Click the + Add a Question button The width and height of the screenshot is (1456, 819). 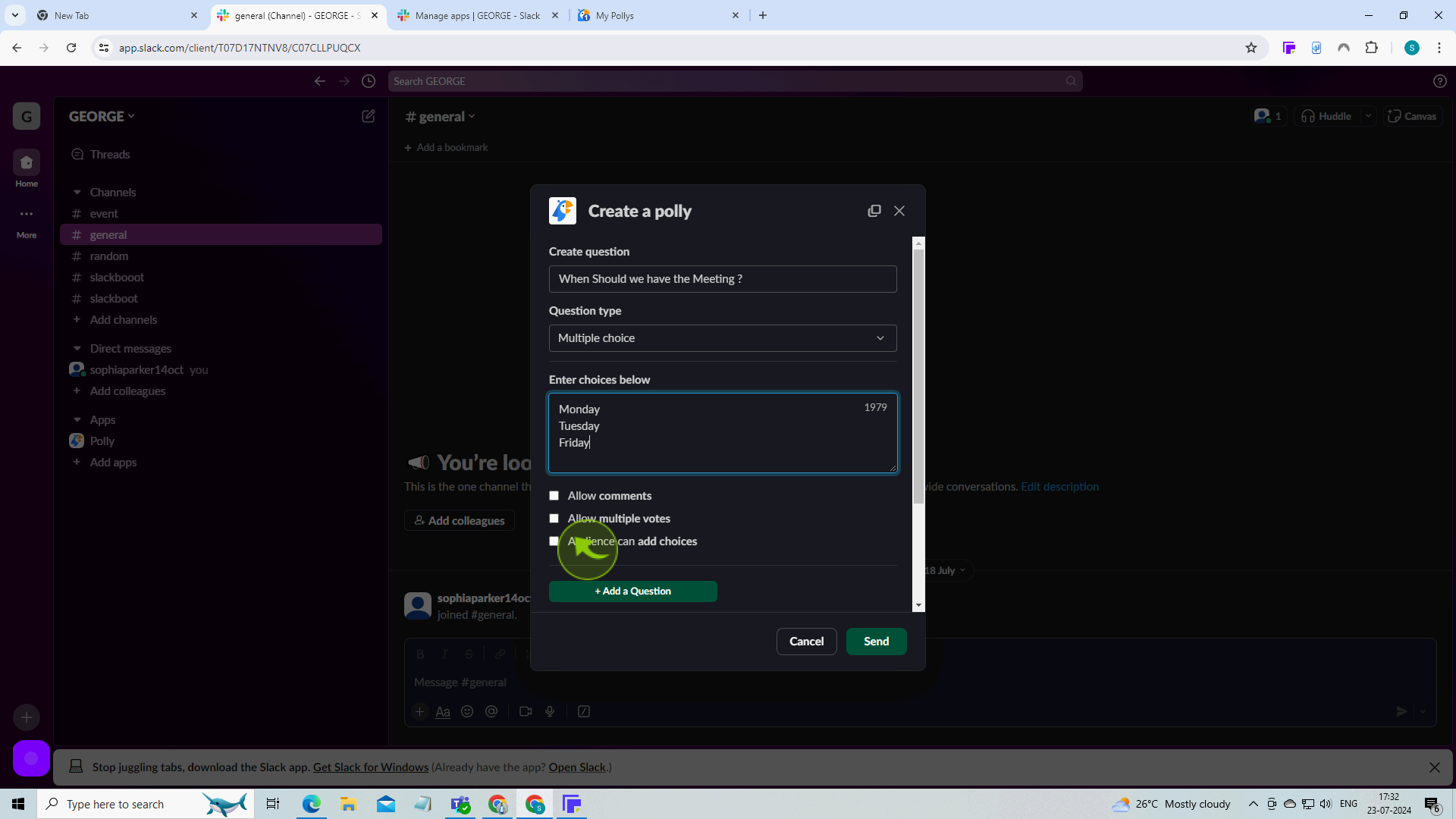pyautogui.click(x=633, y=591)
